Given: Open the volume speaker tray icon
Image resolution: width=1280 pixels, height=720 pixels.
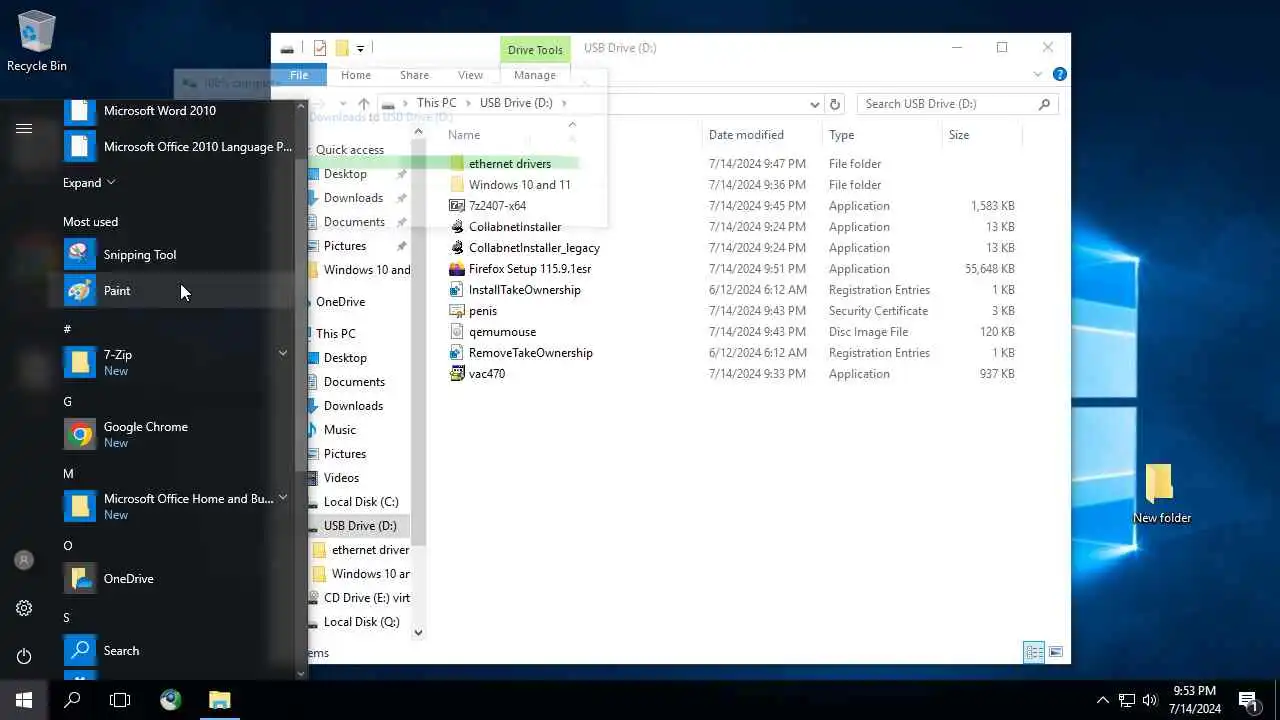Looking at the screenshot, I should click(1150, 700).
